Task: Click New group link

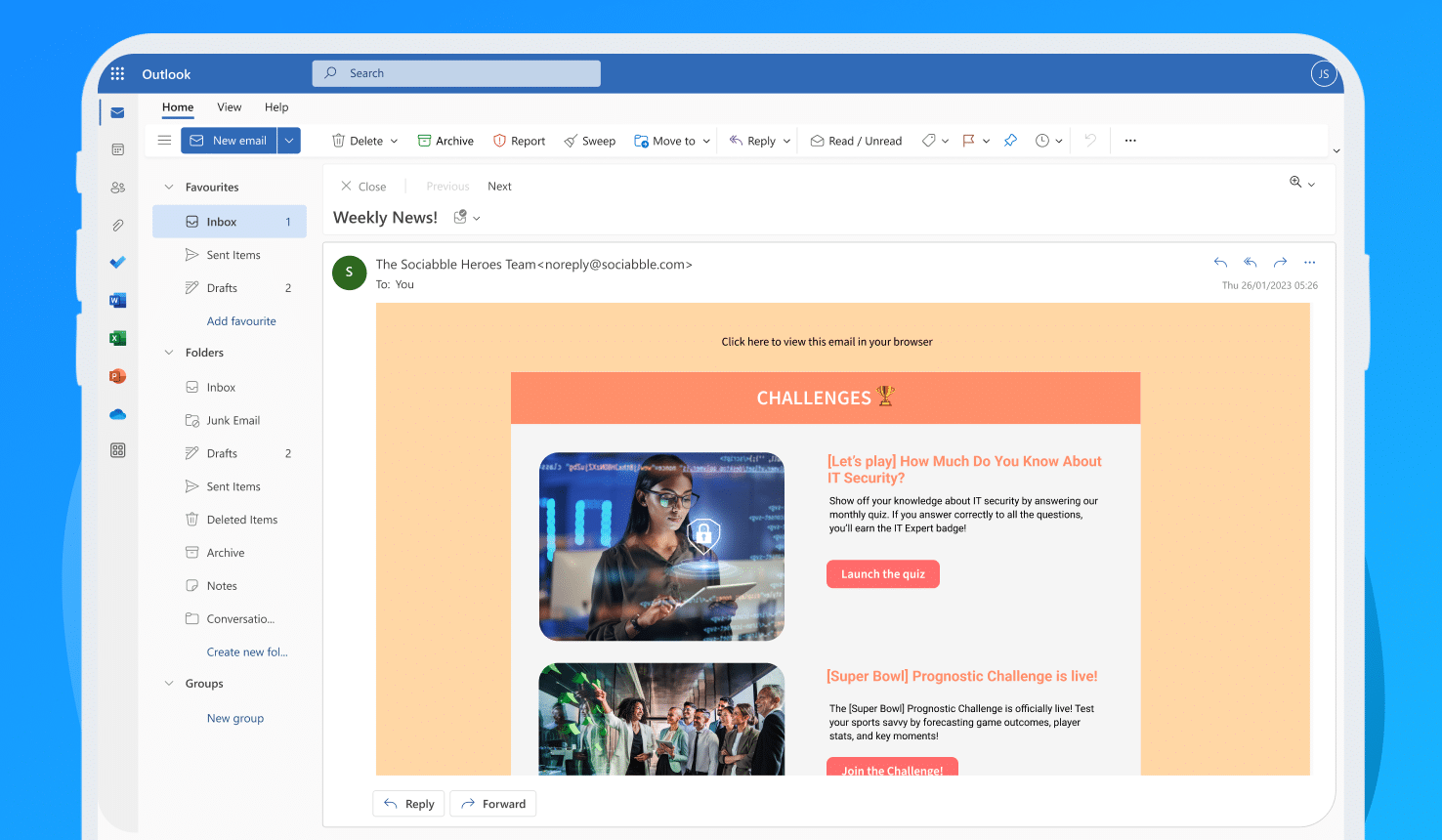Action: [235, 718]
